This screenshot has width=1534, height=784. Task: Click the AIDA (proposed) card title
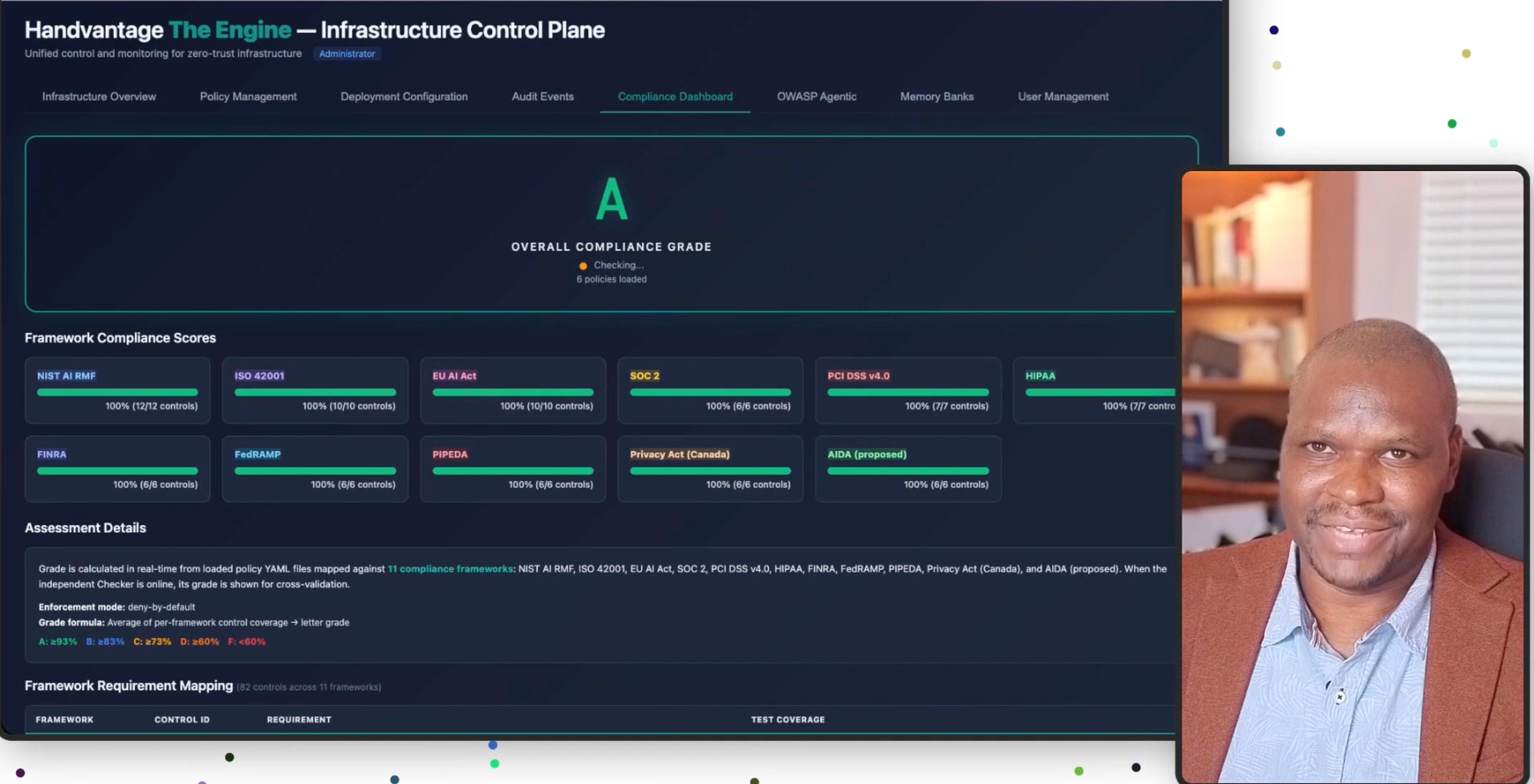point(867,454)
